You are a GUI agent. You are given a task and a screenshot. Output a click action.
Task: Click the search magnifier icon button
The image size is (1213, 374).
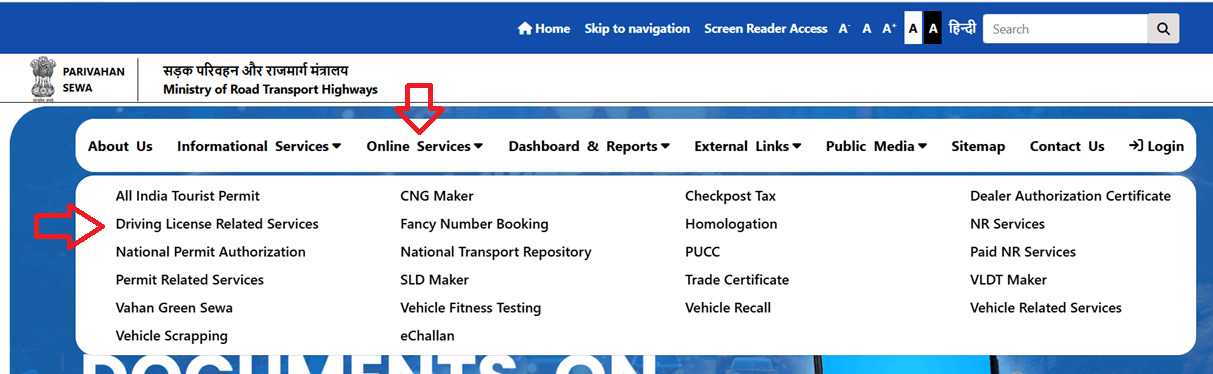[x=1163, y=29]
